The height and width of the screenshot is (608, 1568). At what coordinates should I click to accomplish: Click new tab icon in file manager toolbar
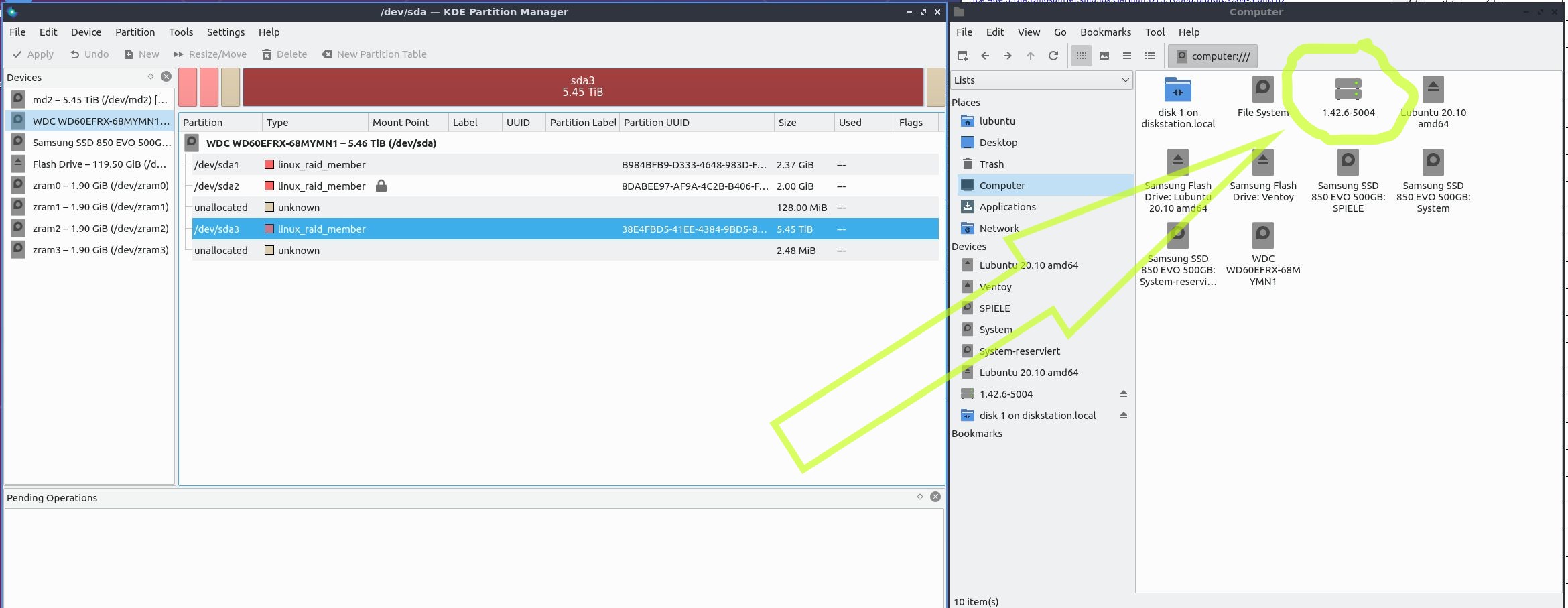tap(962, 56)
